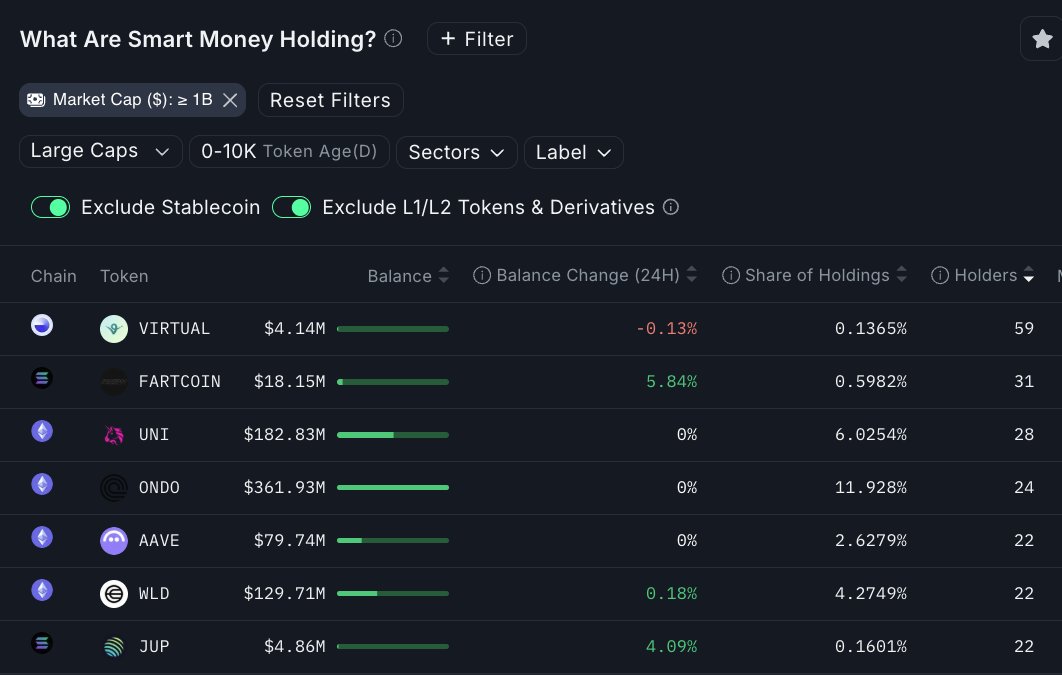The width and height of the screenshot is (1062, 675).
Task: Toggle off Exclude Stablecoin switch
Action: click(50, 207)
